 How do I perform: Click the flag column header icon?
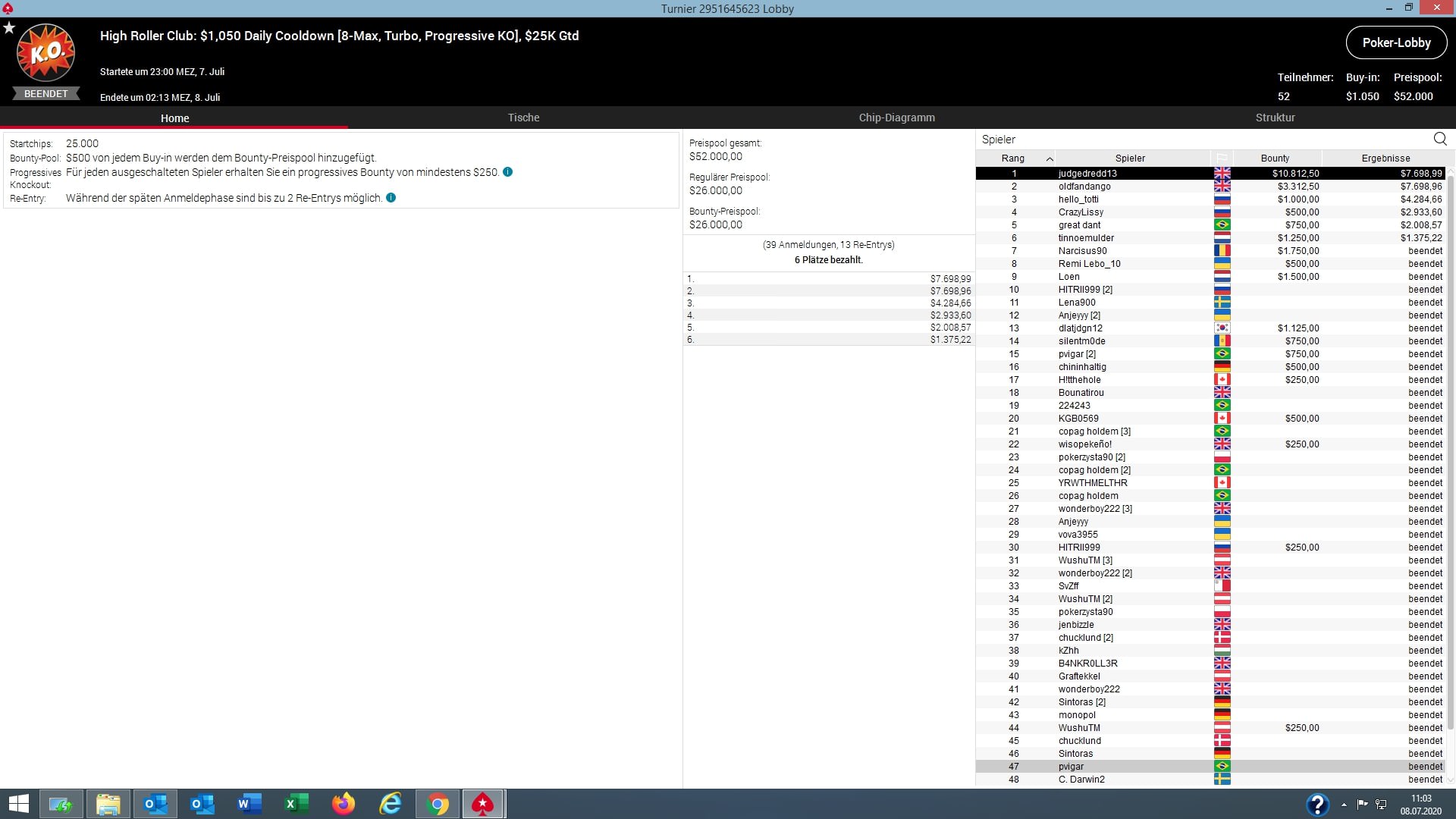[x=1222, y=158]
